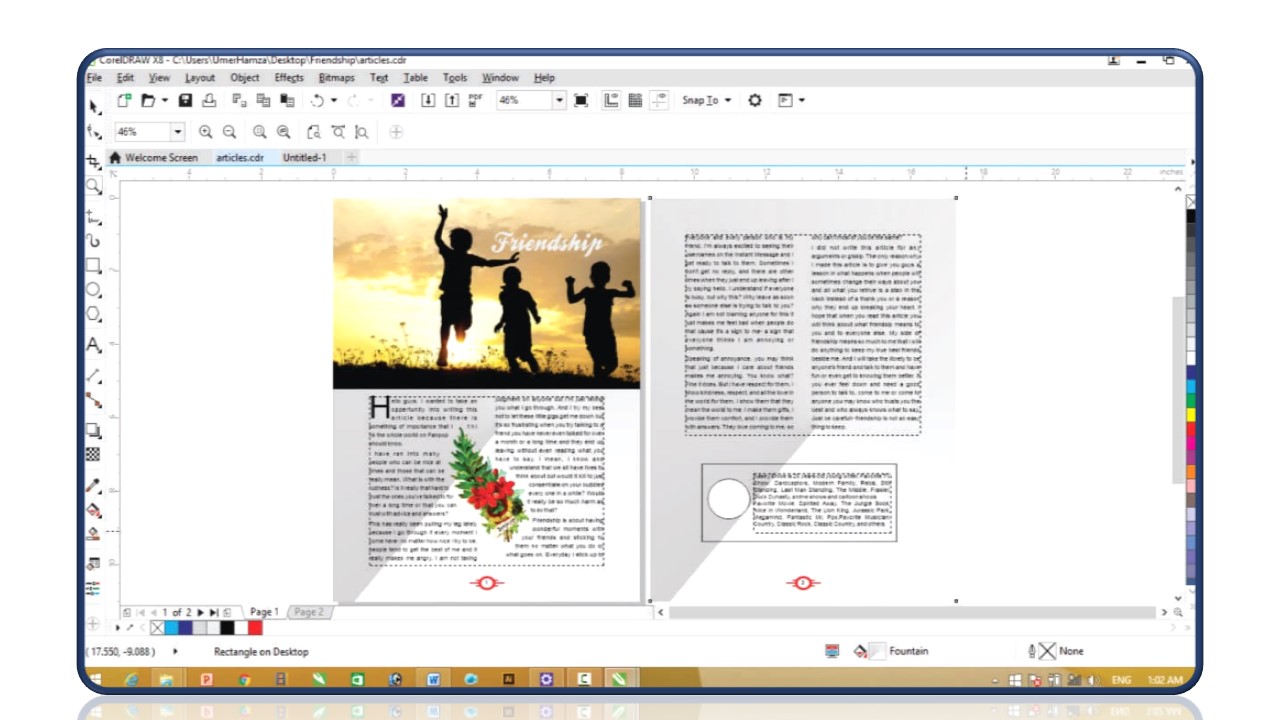Viewport: 1280px width, 720px height.
Task: Select the Smart Fill tool
Action: 94,535
